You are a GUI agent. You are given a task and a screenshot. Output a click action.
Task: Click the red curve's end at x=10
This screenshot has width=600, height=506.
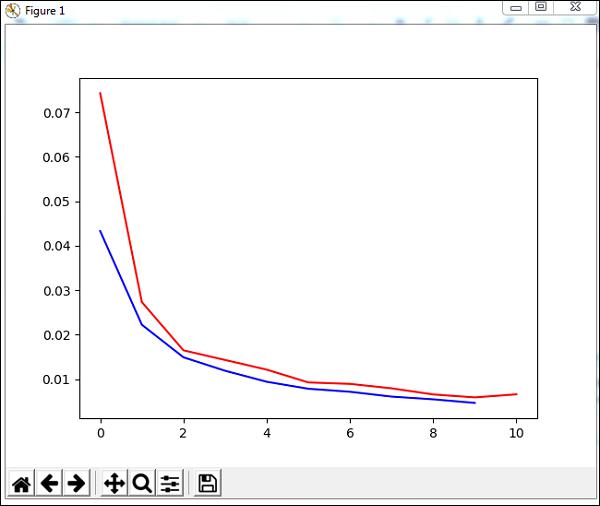coord(517,394)
